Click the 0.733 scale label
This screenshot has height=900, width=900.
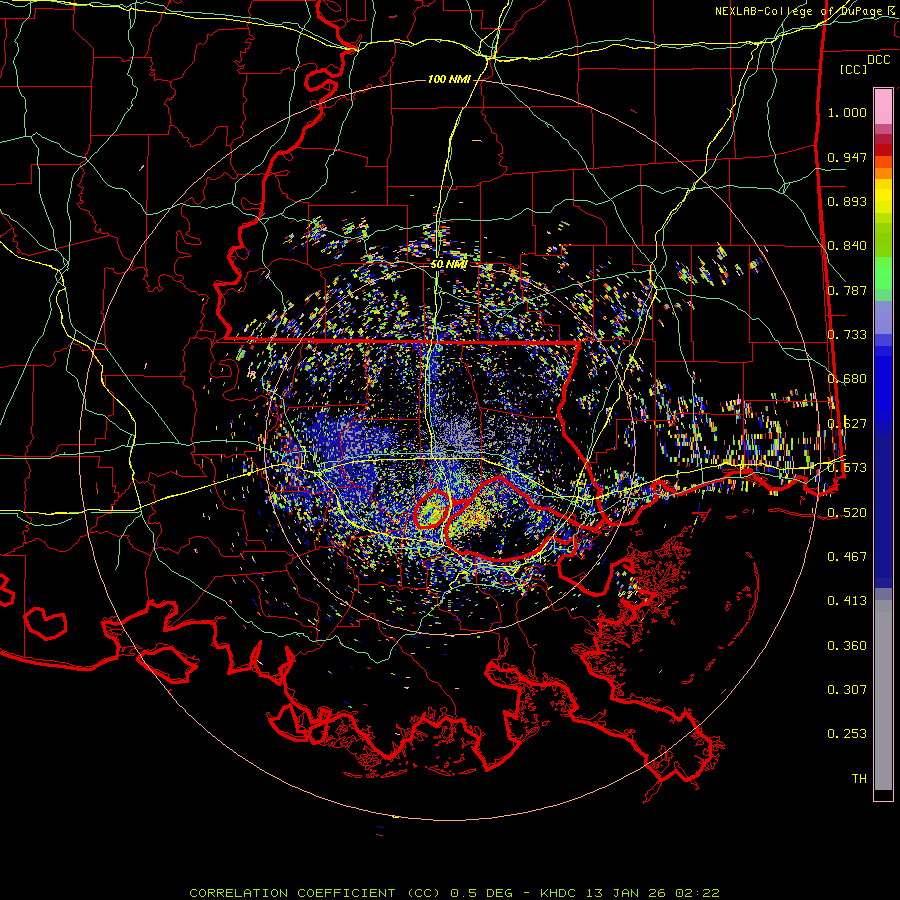click(847, 335)
